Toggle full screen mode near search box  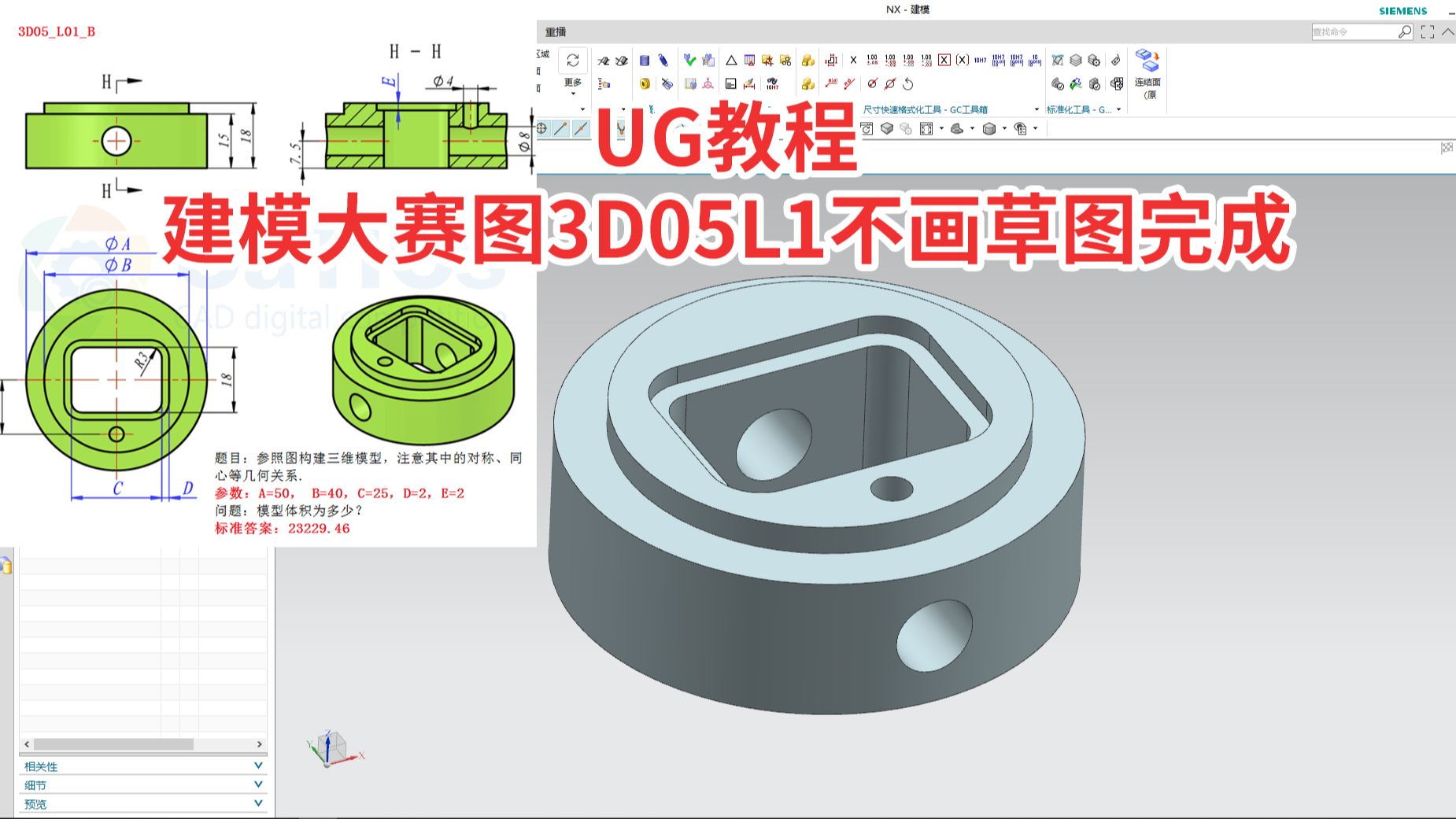(1427, 31)
